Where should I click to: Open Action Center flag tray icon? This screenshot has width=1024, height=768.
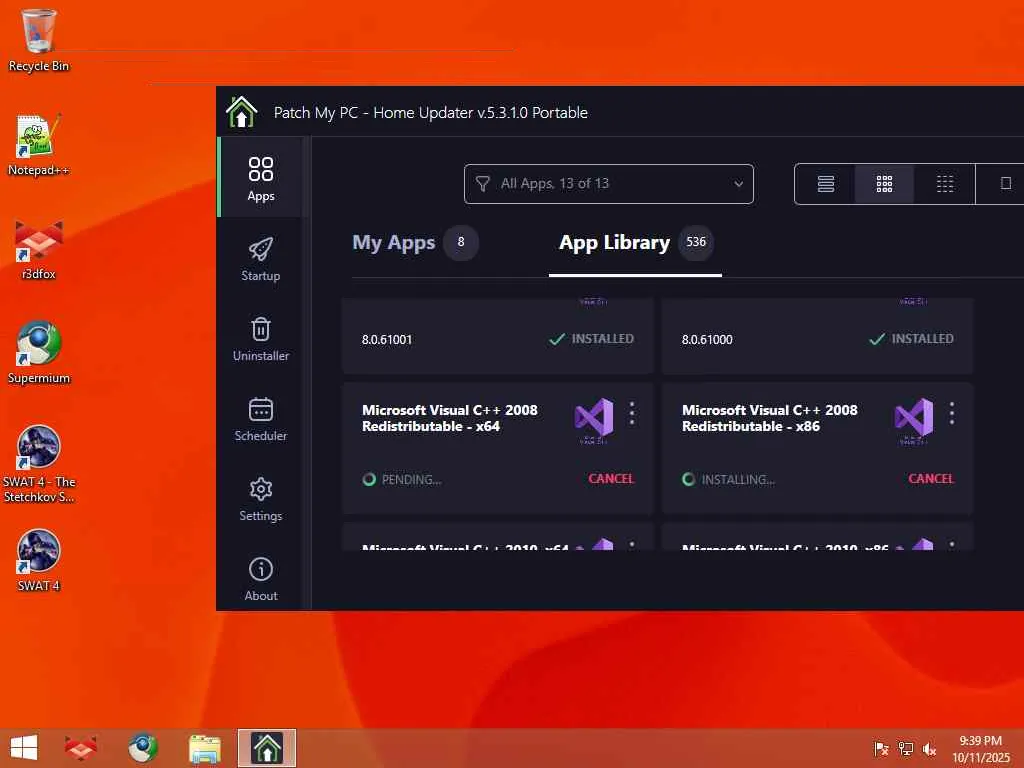pyautogui.click(x=881, y=748)
